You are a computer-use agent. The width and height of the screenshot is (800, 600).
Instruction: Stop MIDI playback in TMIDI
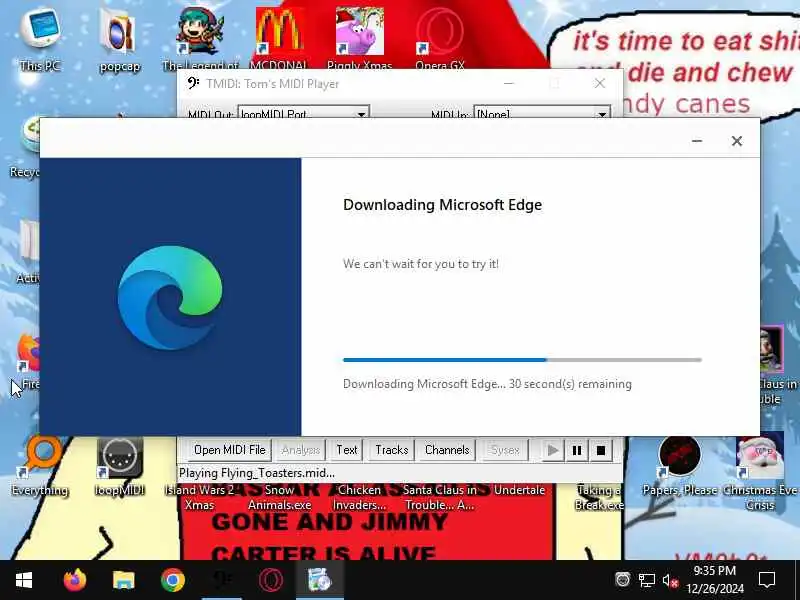(x=601, y=450)
